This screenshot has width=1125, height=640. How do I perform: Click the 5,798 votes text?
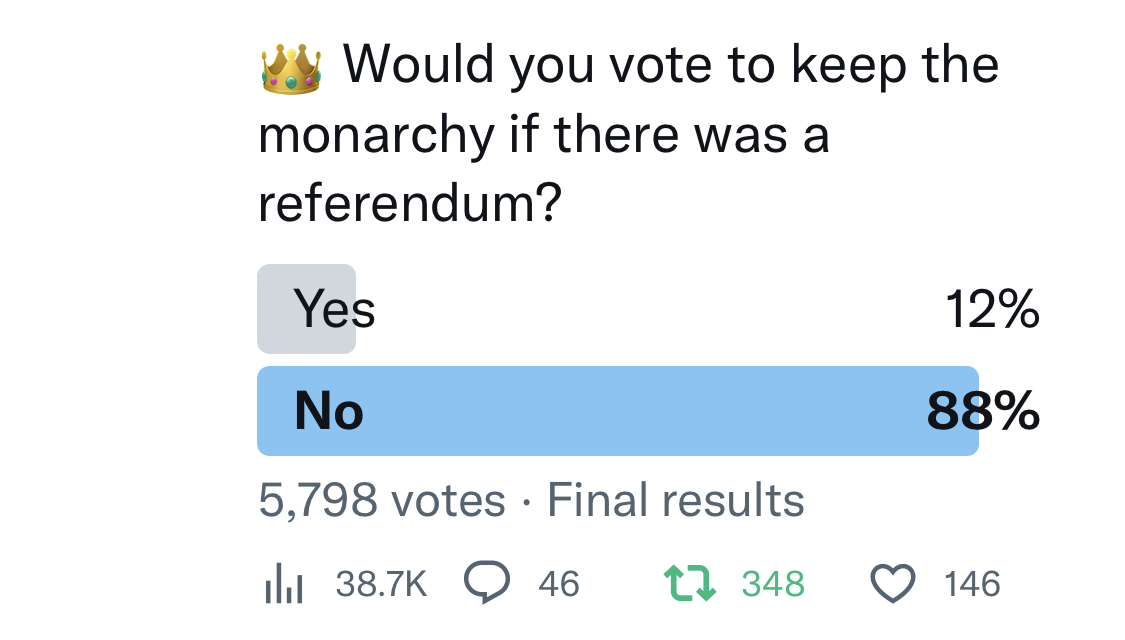(x=382, y=499)
